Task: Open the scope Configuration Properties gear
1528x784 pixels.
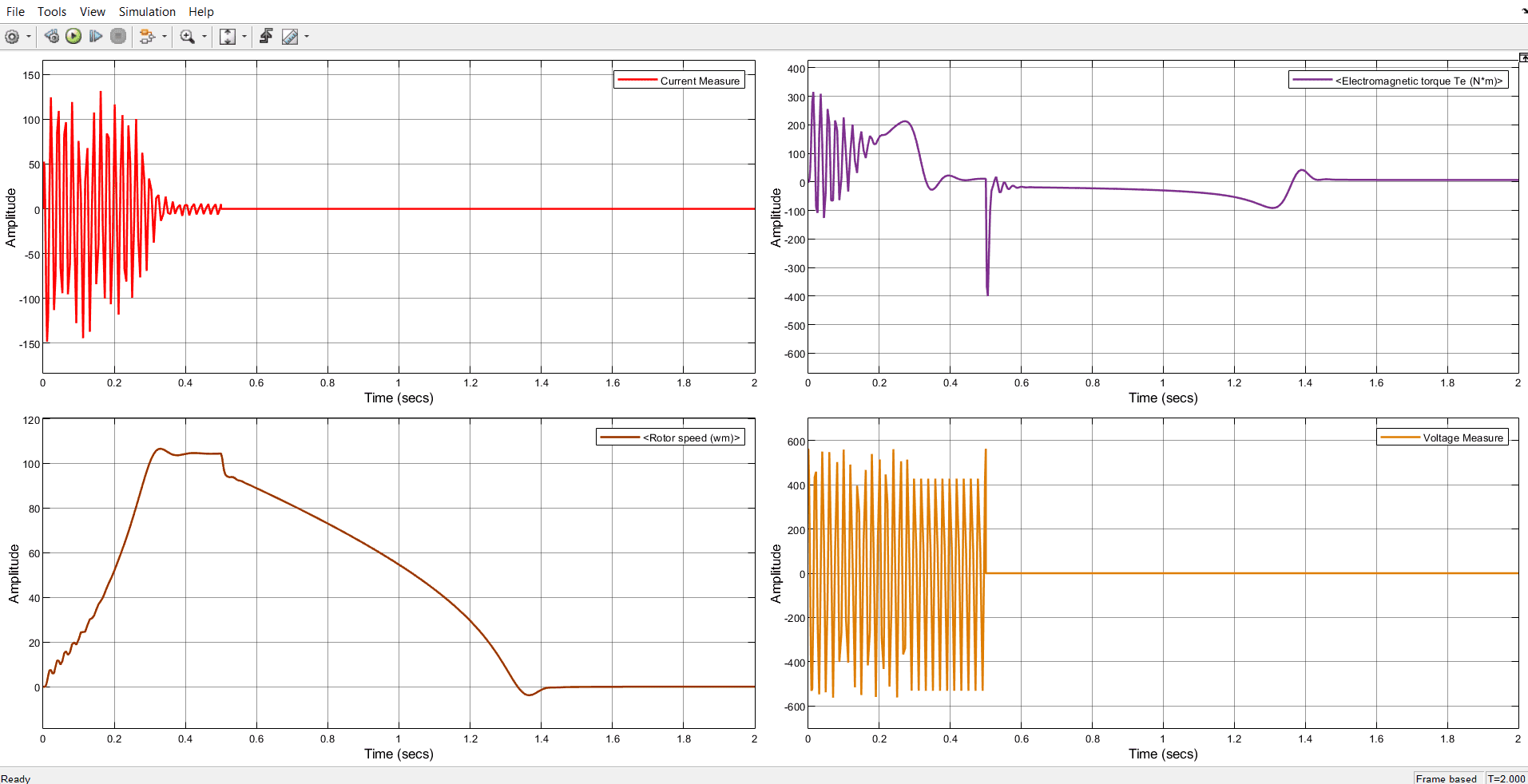Action: point(12,37)
